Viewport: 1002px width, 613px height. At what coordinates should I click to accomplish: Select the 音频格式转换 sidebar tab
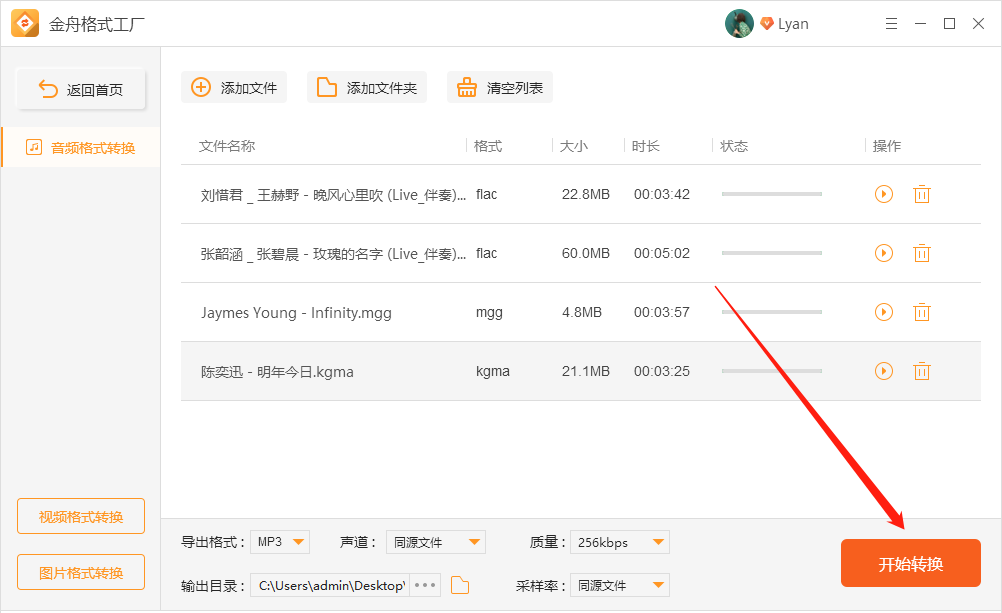(81, 147)
